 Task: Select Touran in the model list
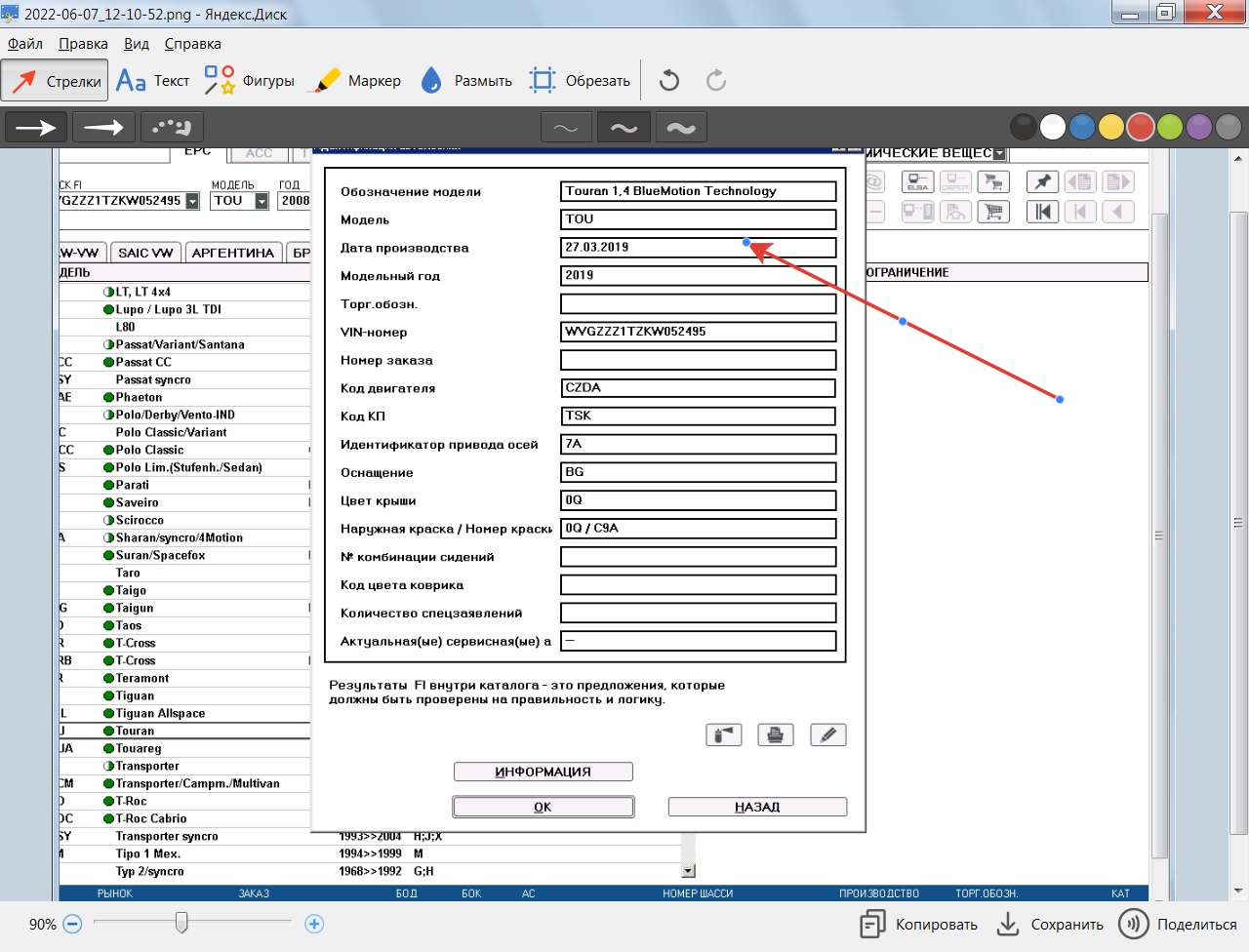[x=135, y=731]
